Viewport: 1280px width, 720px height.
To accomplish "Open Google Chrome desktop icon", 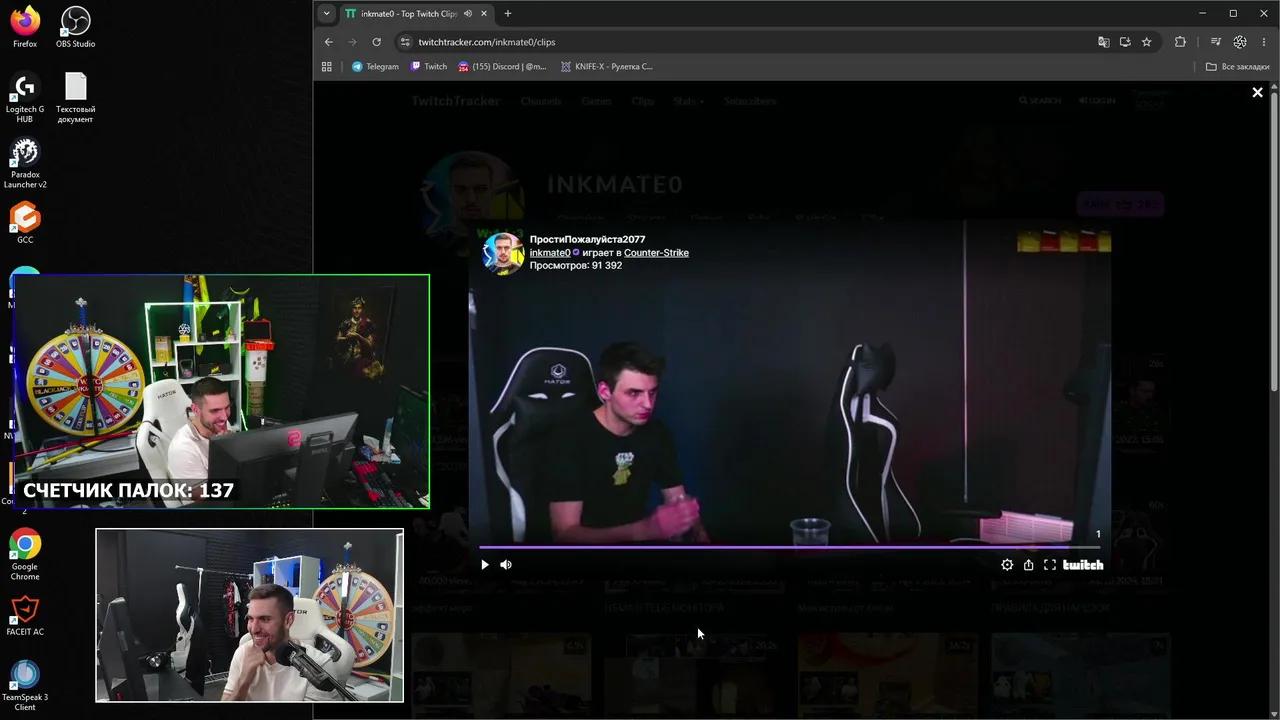I will 25,554.
